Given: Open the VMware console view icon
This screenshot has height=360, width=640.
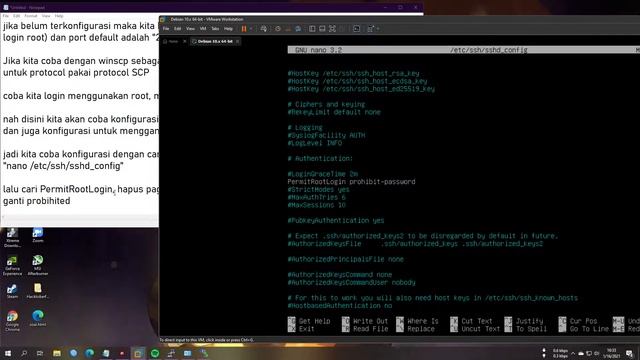Looking at the screenshot, I should (356, 29).
